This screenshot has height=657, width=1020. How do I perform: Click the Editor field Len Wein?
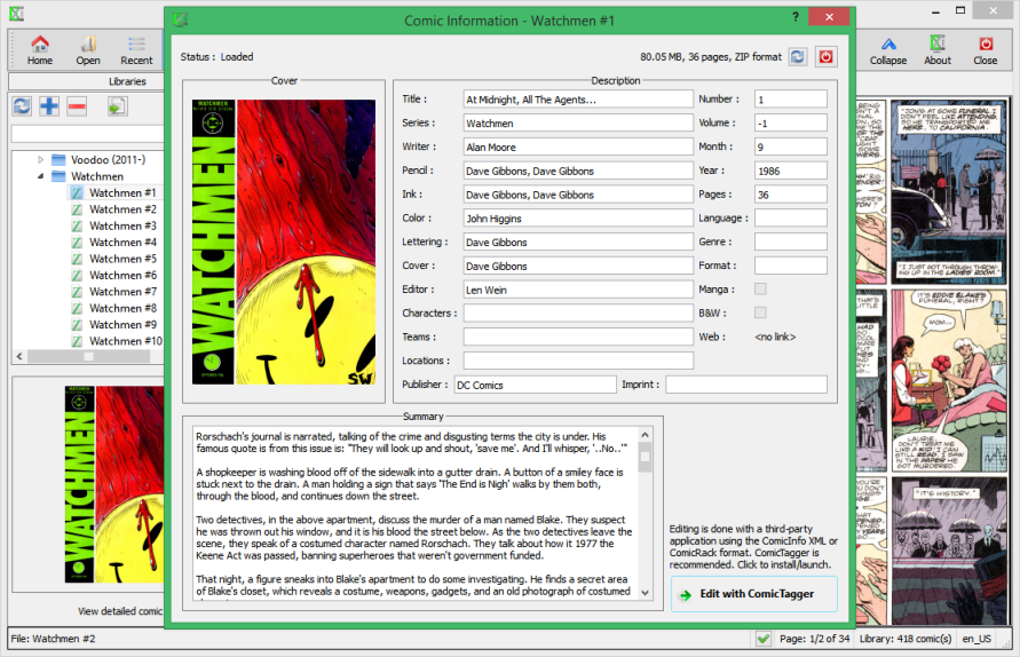pyautogui.click(x=578, y=289)
